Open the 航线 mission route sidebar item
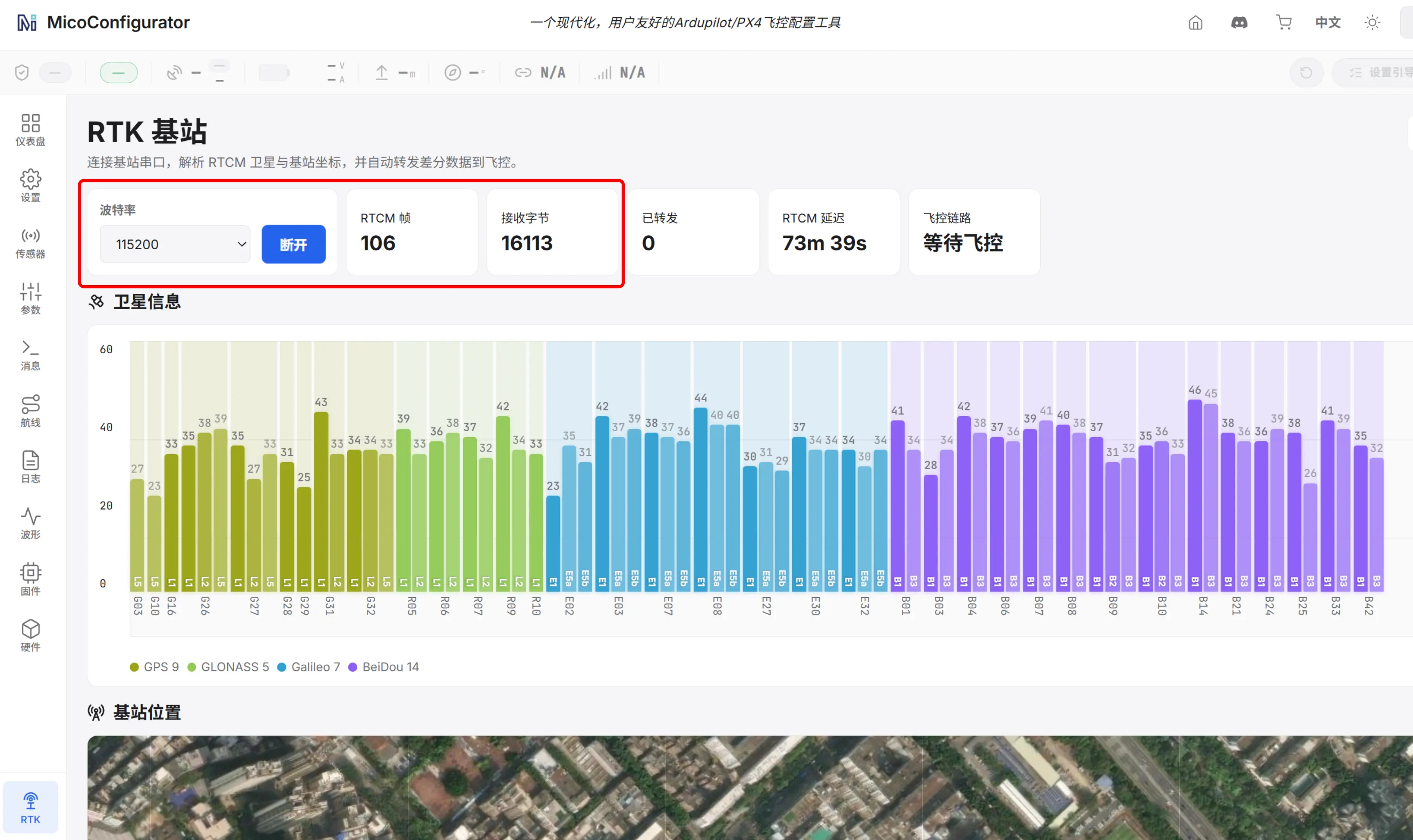The width and height of the screenshot is (1413, 840). pyautogui.click(x=31, y=411)
